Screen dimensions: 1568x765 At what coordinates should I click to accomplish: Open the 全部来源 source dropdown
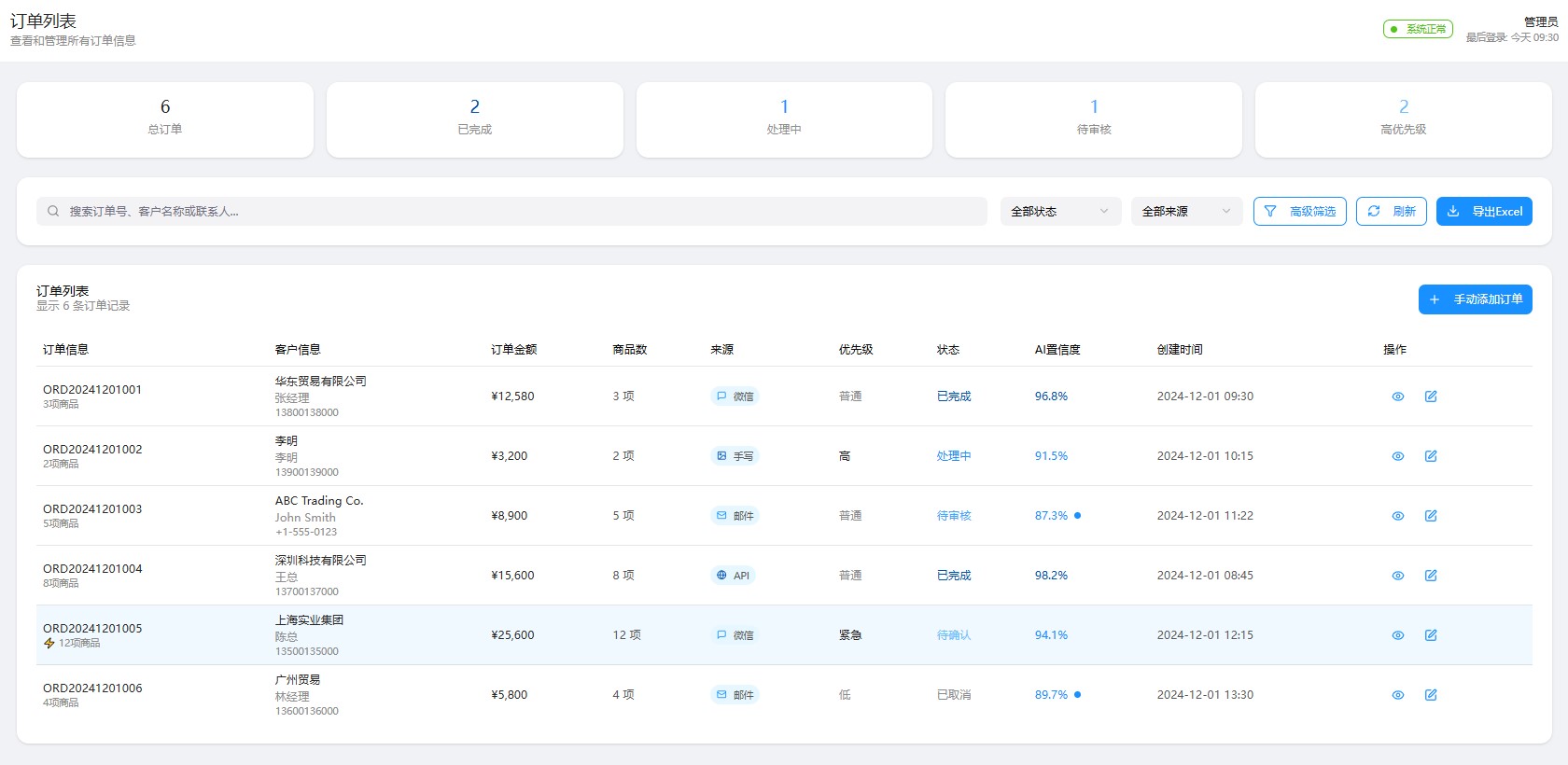coord(1185,212)
